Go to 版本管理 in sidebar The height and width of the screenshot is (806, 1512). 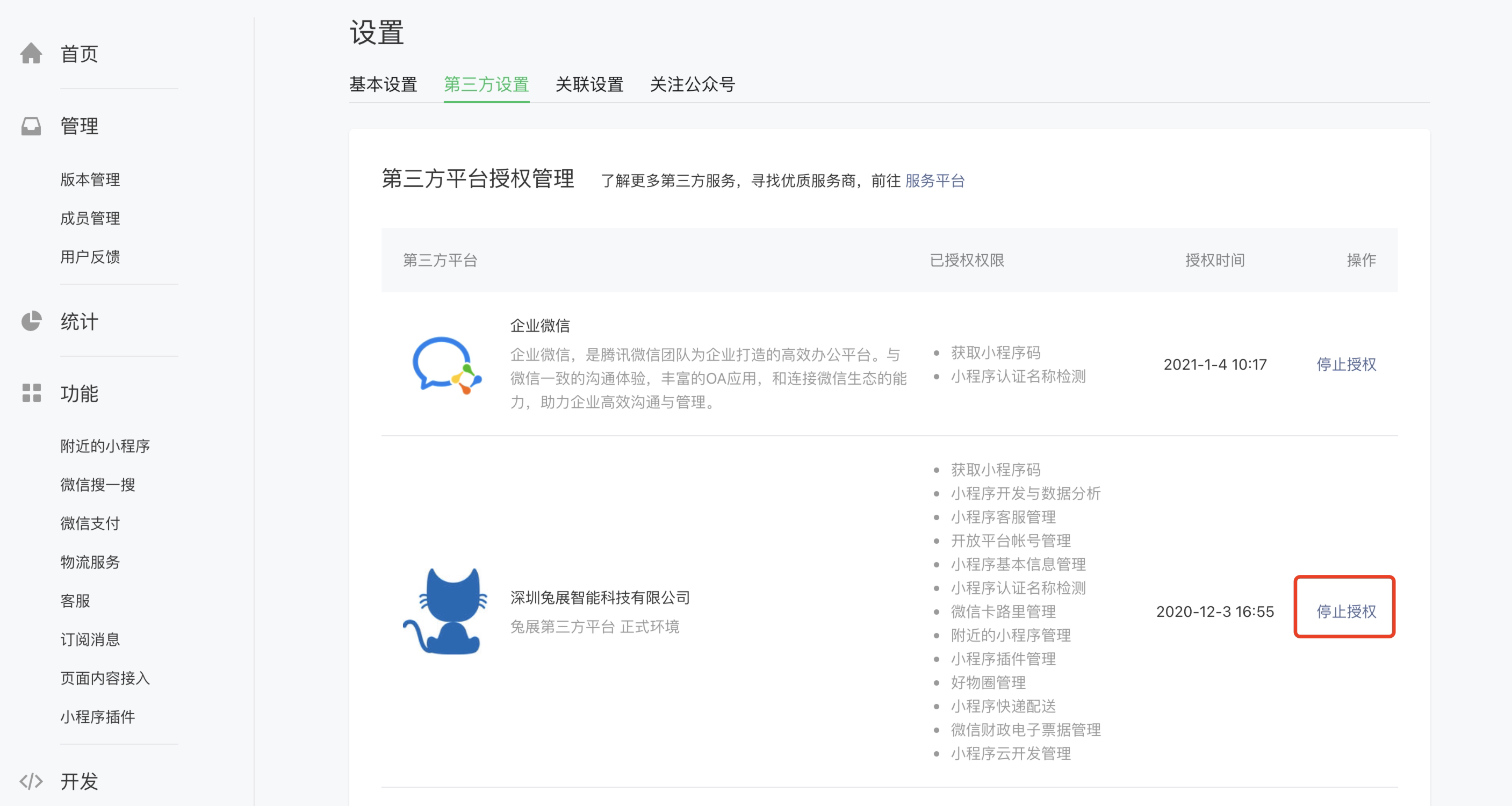click(x=90, y=179)
